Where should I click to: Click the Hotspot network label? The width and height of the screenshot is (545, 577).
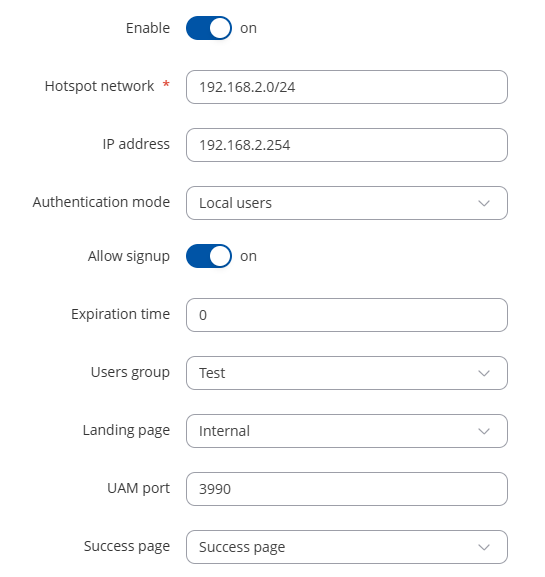[x=99, y=86]
